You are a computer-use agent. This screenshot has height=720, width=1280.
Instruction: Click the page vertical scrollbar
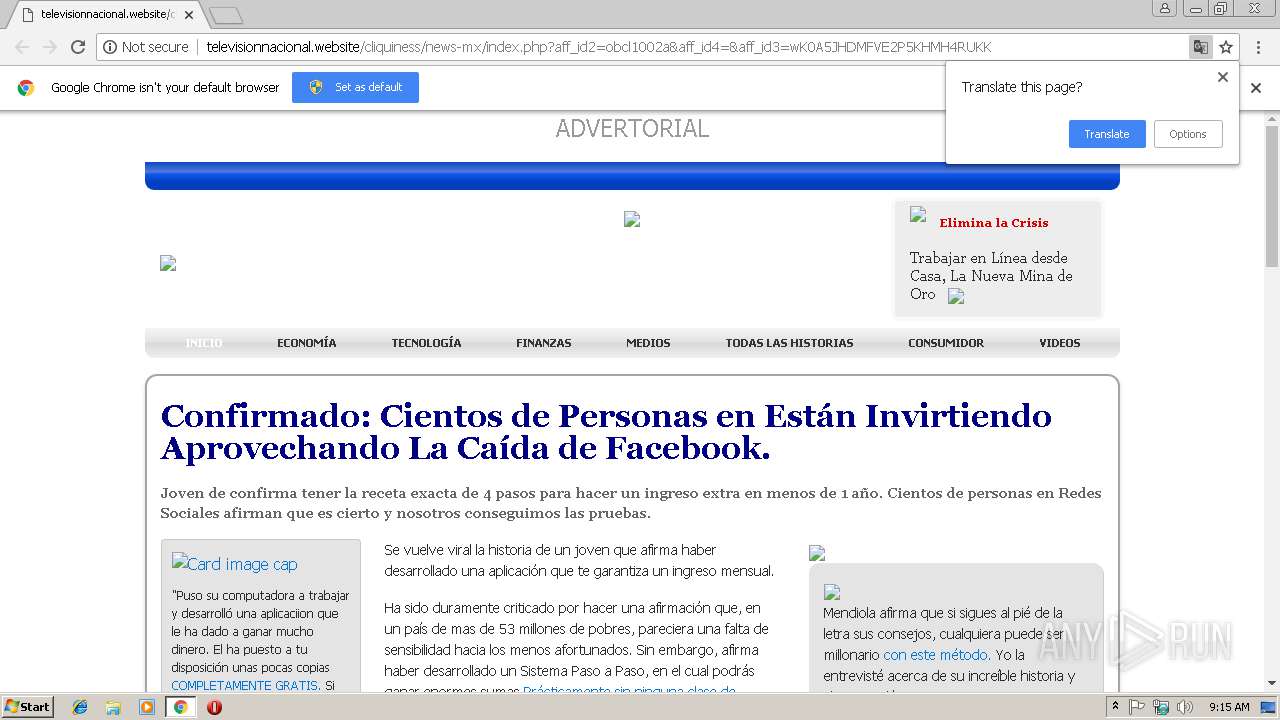click(1272, 196)
